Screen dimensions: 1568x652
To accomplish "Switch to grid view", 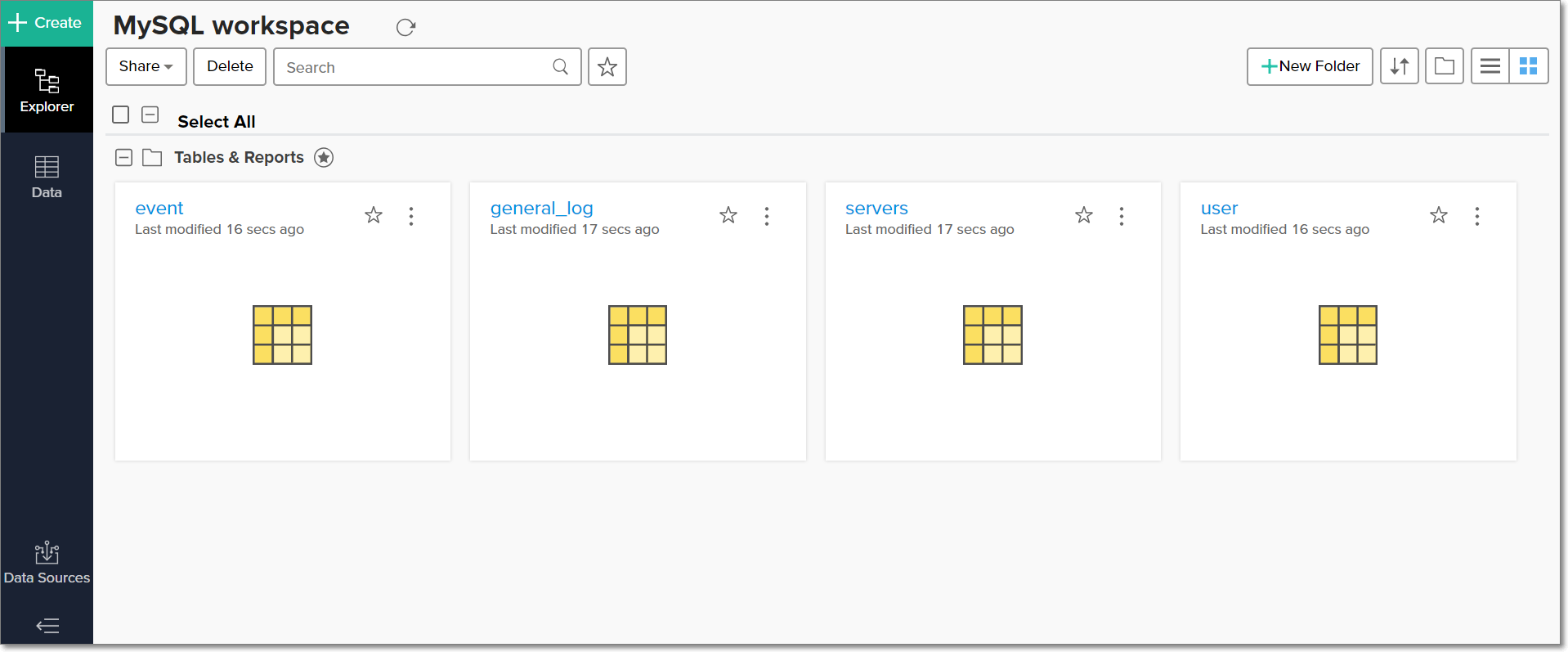I will (x=1529, y=66).
